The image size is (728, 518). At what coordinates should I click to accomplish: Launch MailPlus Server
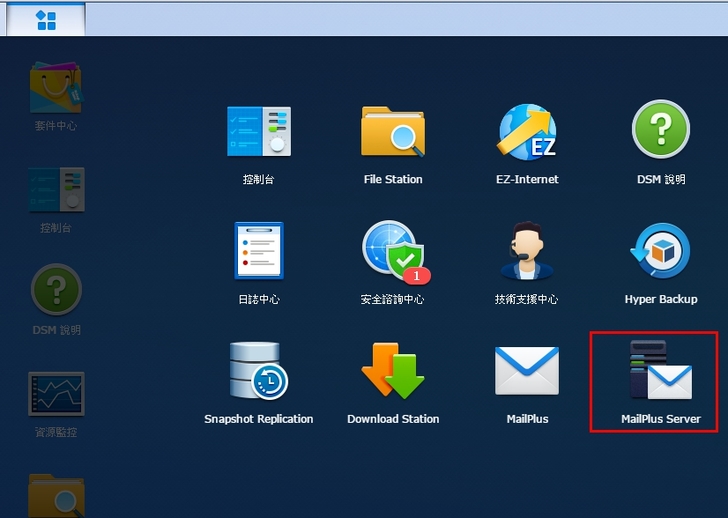point(661,370)
